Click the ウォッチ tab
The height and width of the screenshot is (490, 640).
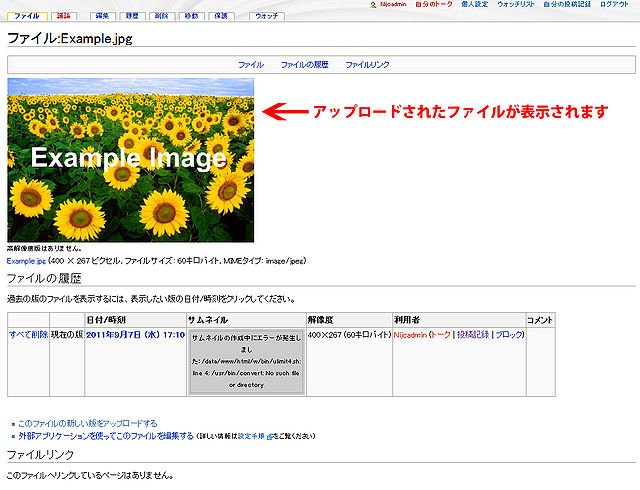(x=266, y=17)
